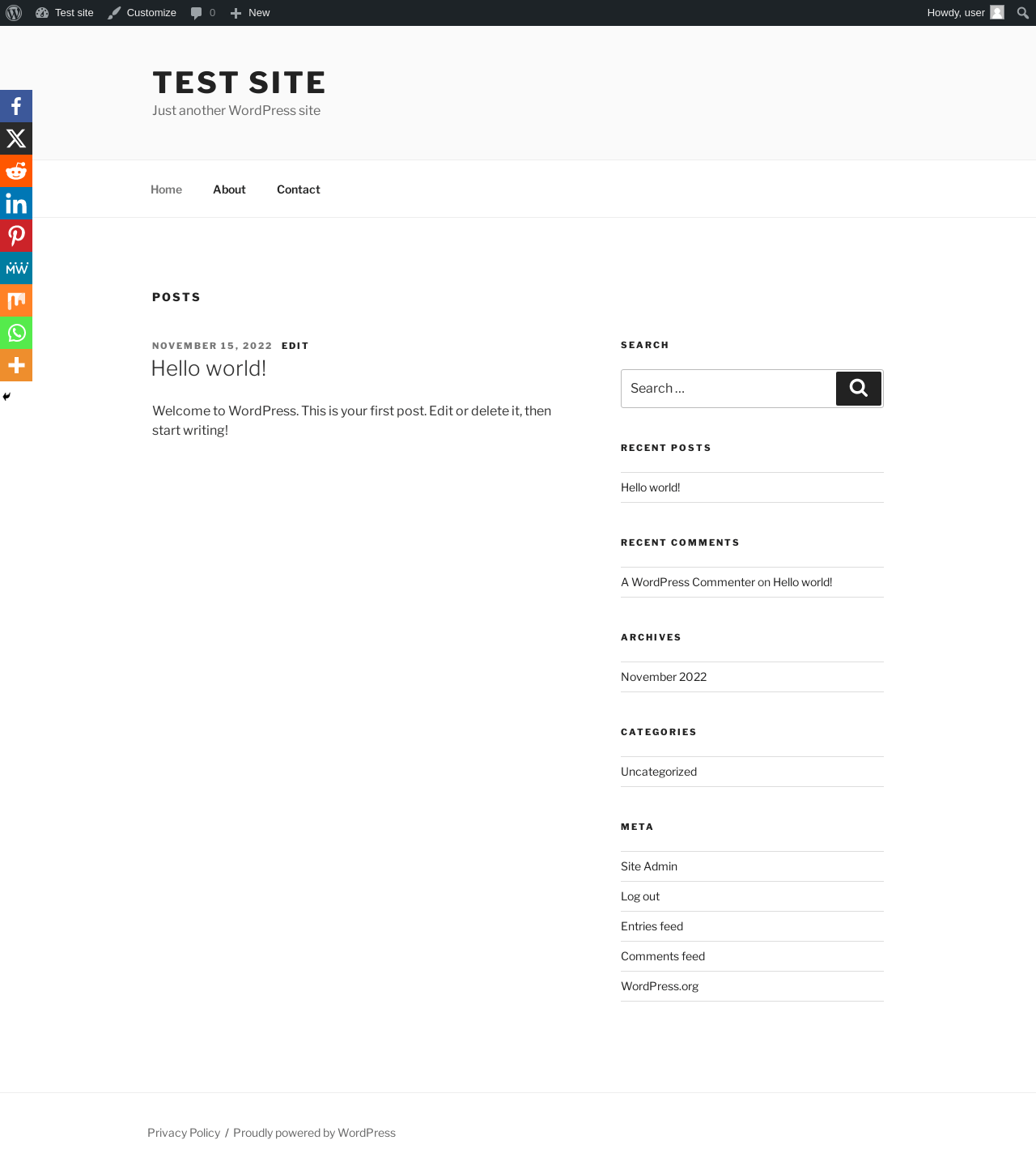1036x1170 pixels.
Task: Pin this page with Pinterest icon
Action: pos(16,236)
